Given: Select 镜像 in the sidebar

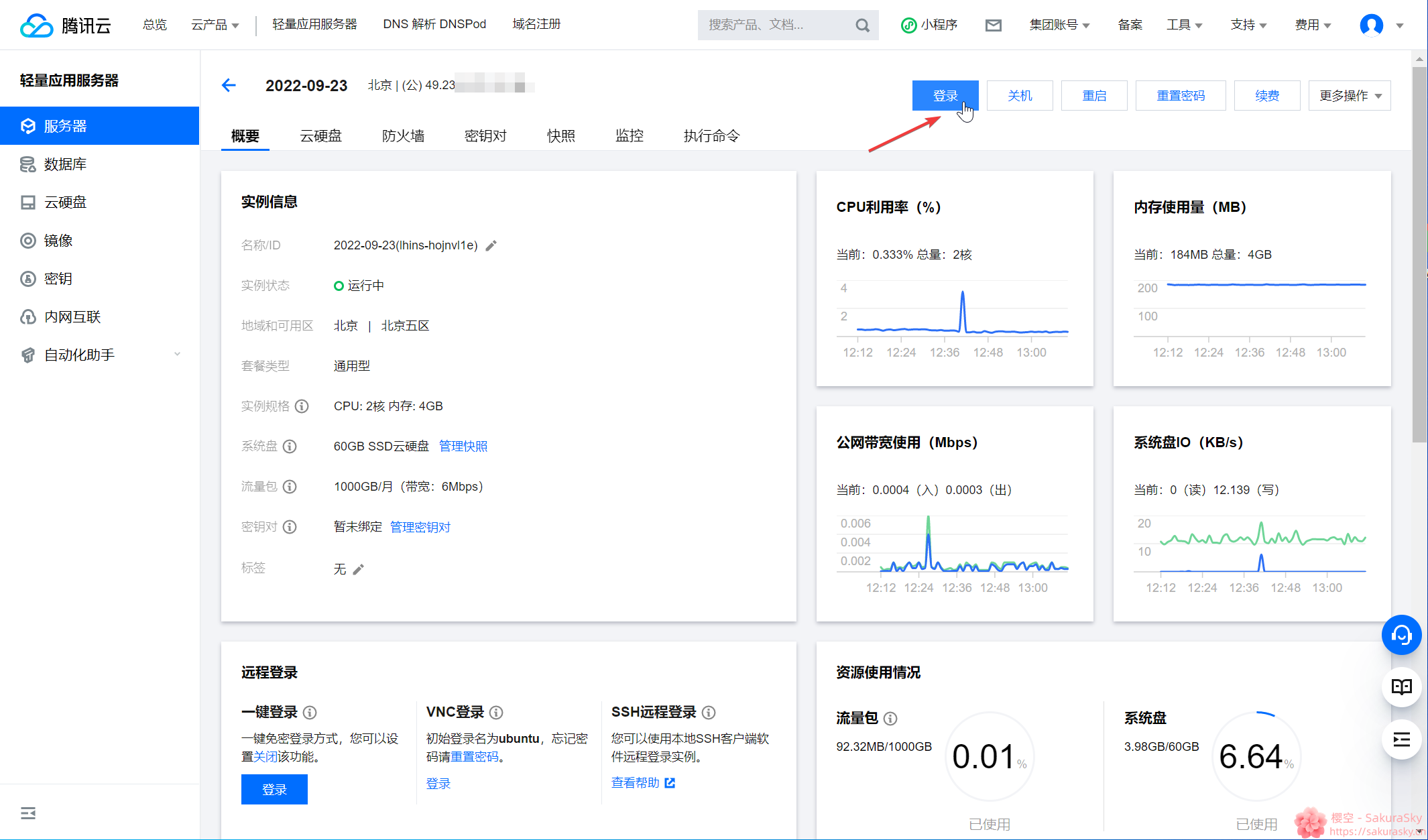Looking at the screenshot, I should (99, 241).
